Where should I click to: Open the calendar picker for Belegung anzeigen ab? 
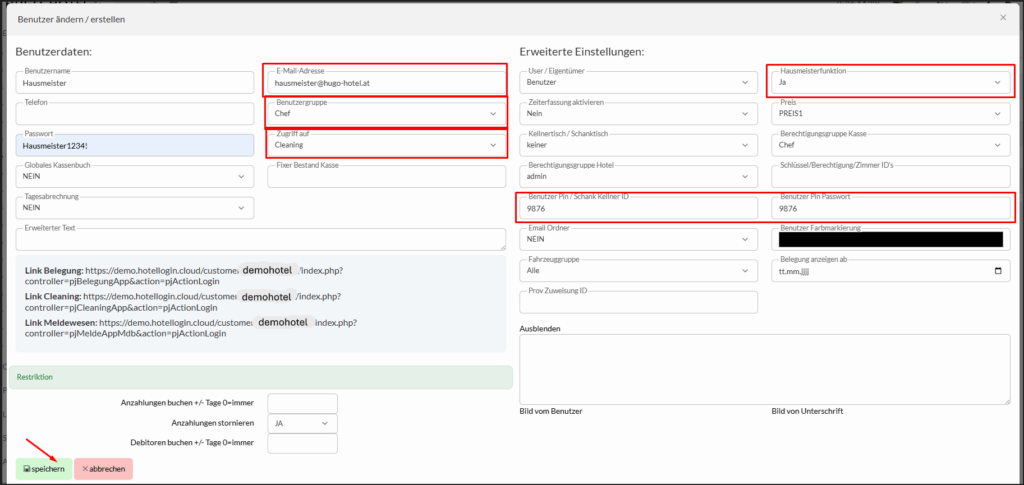tap(997, 271)
